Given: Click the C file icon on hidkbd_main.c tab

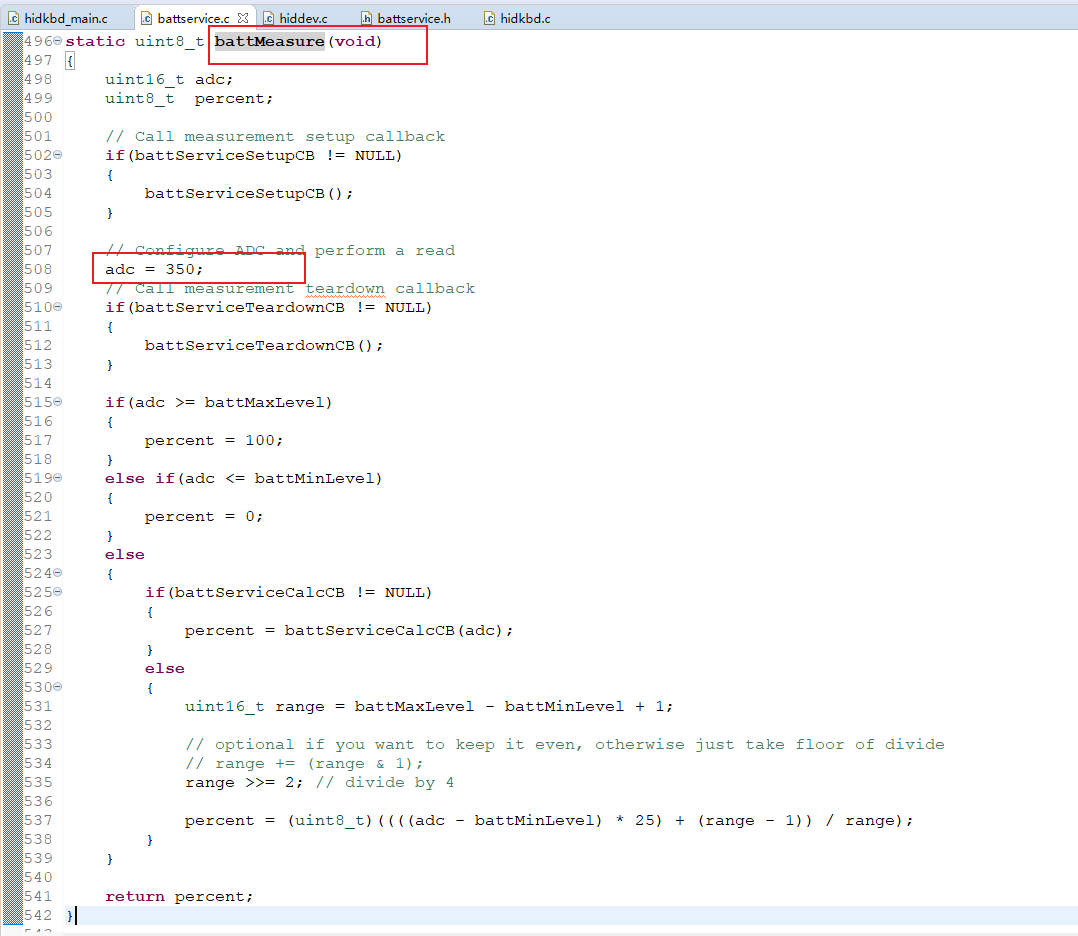Looking at the screenshot, I should (x=14, y=18).
